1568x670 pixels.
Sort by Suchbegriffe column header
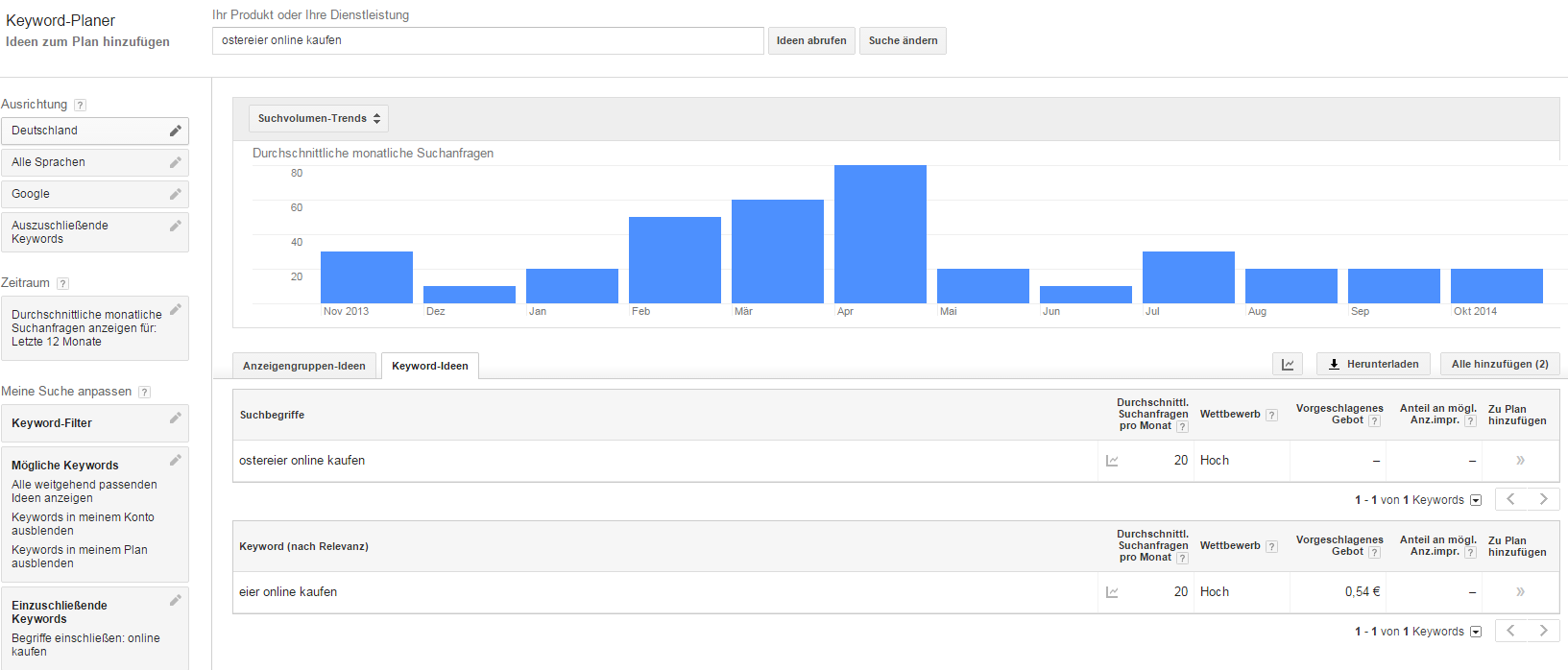click(x=272, y=415)
